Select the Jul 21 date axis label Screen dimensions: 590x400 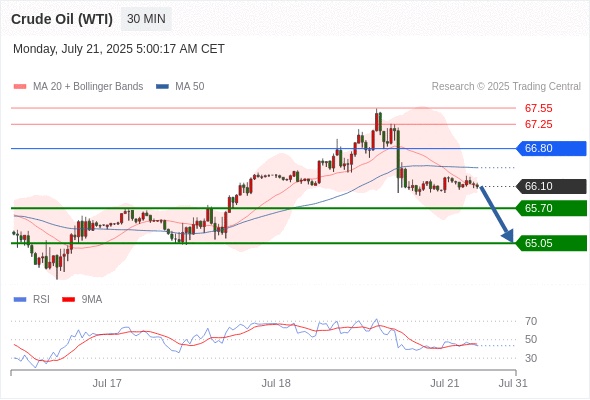(x=445, y=383)
